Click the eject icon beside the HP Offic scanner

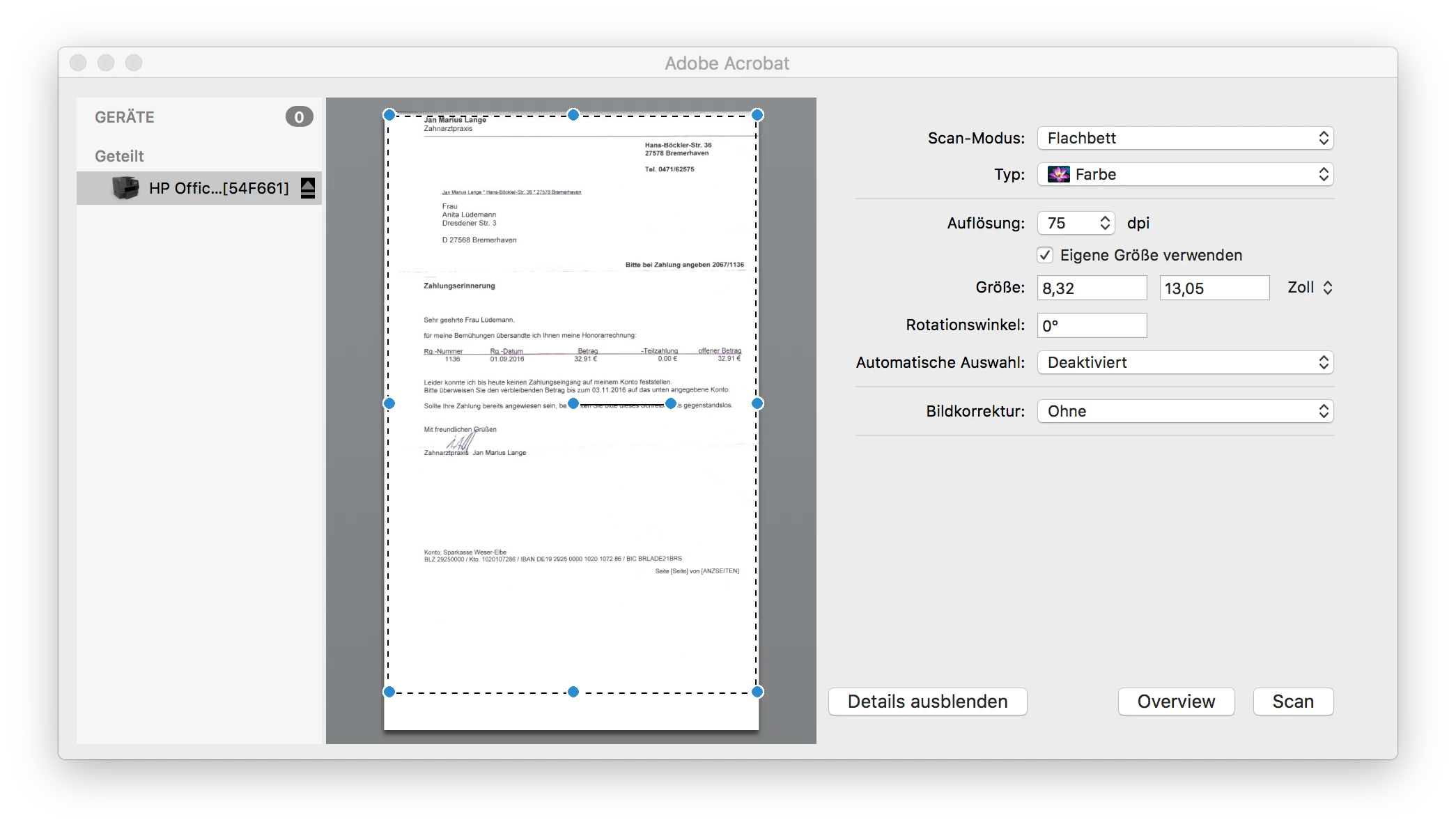click(x=308, y=188)
